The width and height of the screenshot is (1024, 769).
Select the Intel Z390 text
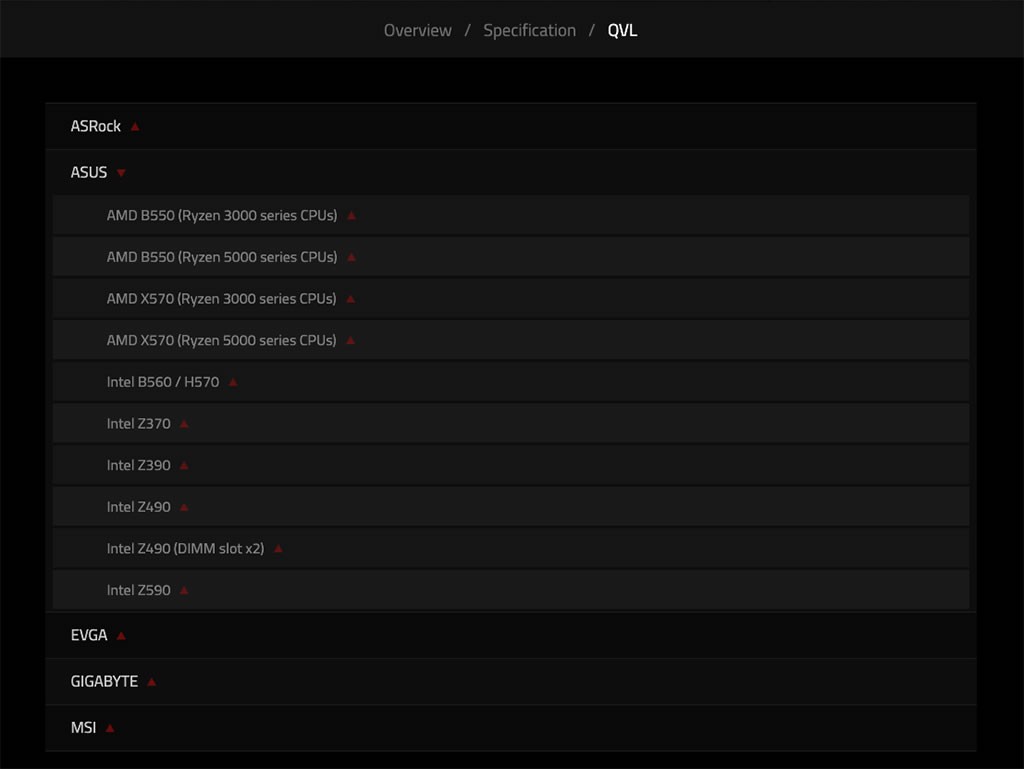[x=138, y=465]
